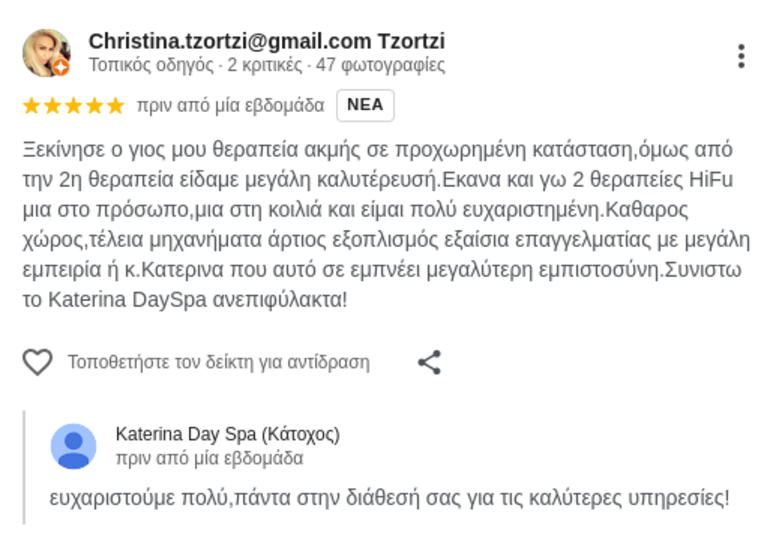Open reviewer name Christina.tzortzi@gmail.com Tzortzi
The width and height of the screenshot is (779, 544).
pos(266,41)
